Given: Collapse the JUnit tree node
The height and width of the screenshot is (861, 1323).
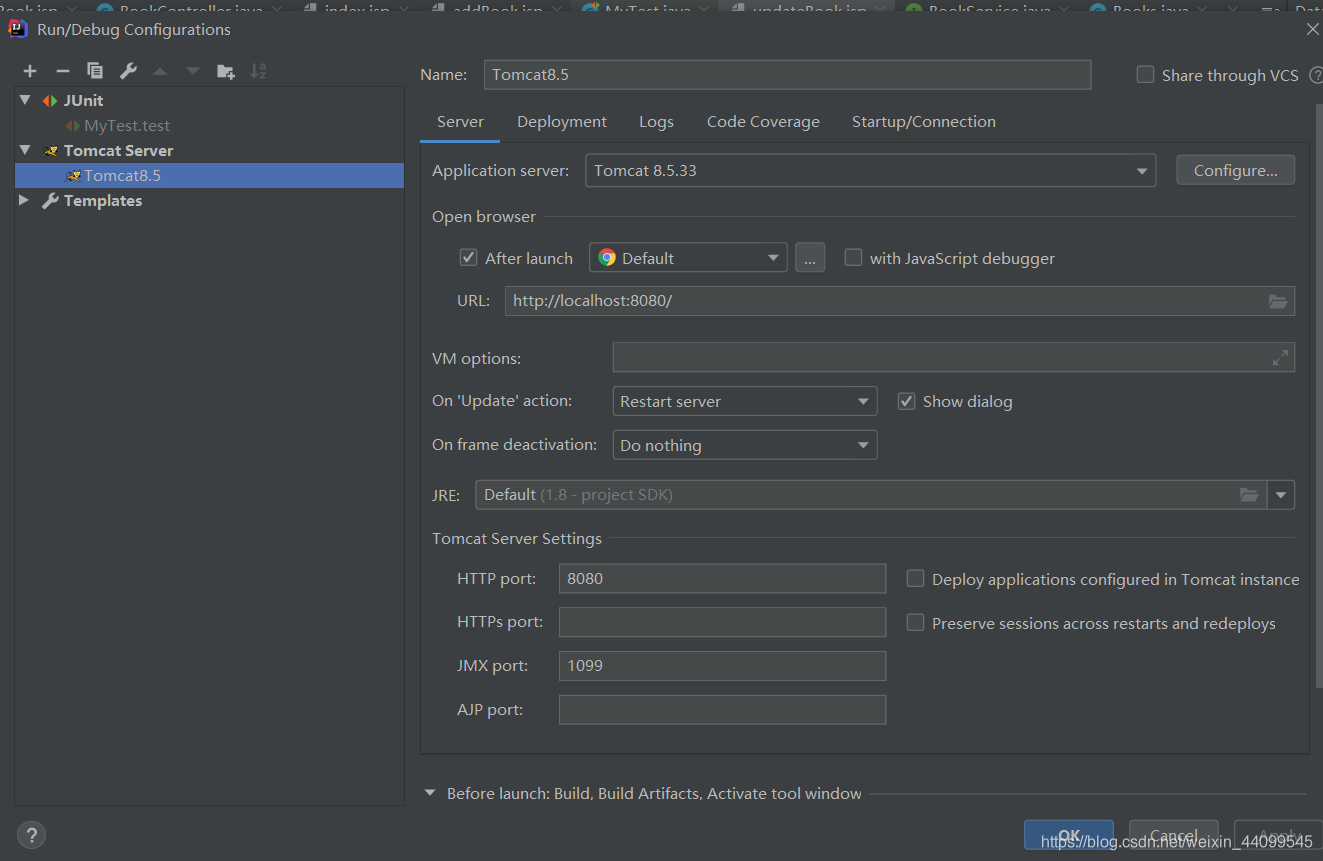Looking at the screenshot, I should coord(25,100).
